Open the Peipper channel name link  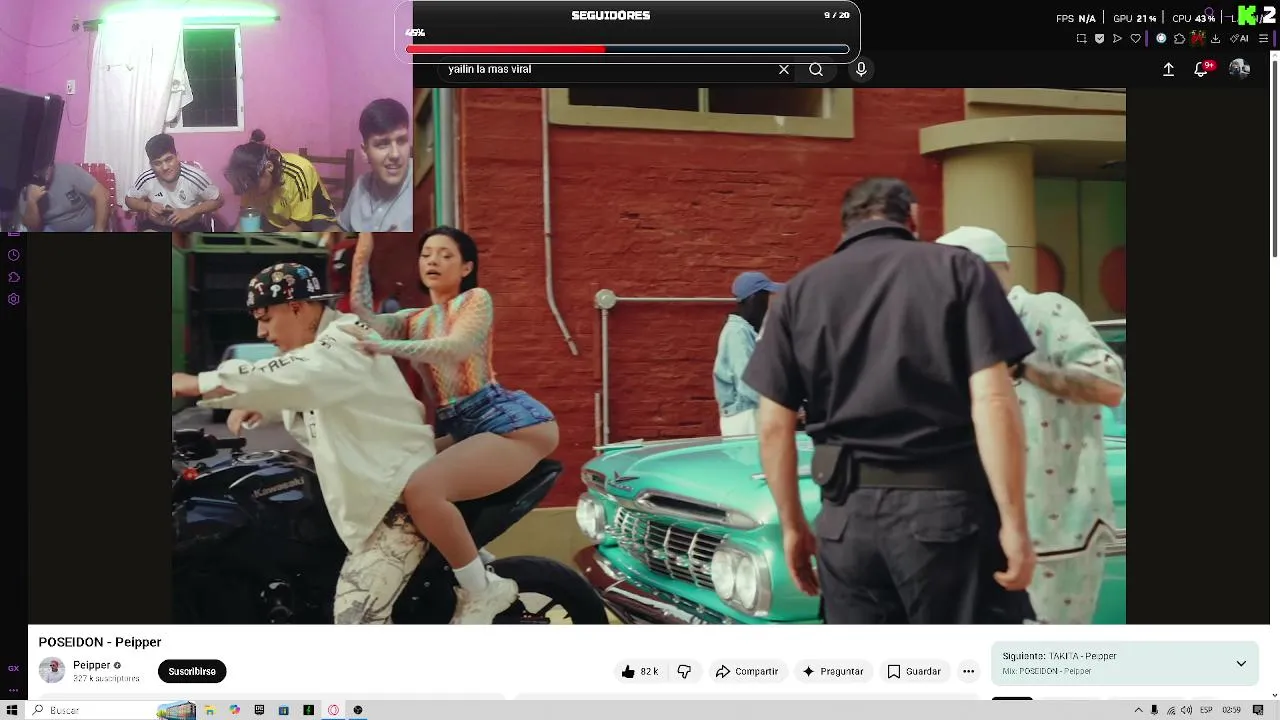(91, 665)
